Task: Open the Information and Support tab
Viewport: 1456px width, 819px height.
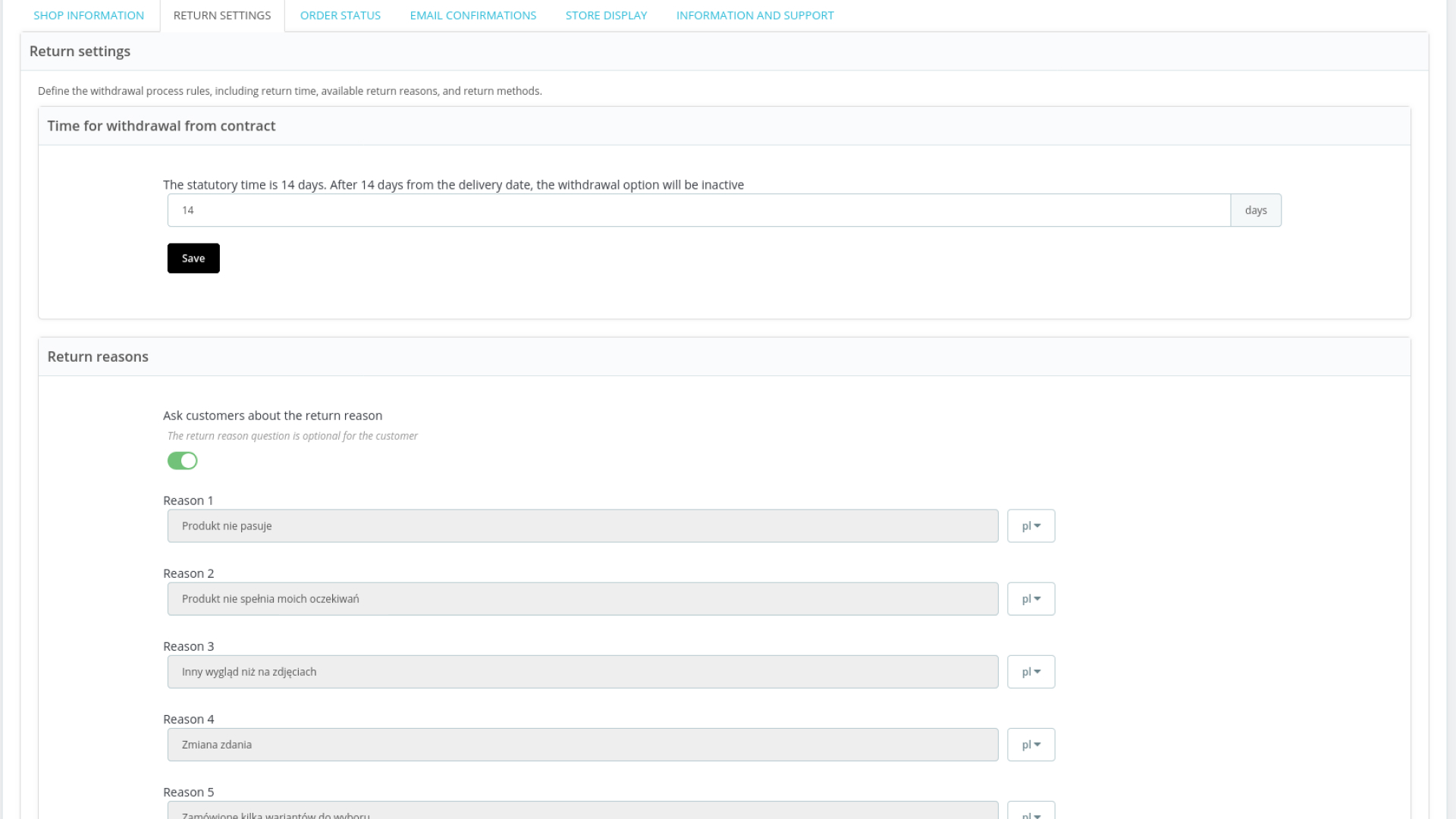Action: click(755, 15)
